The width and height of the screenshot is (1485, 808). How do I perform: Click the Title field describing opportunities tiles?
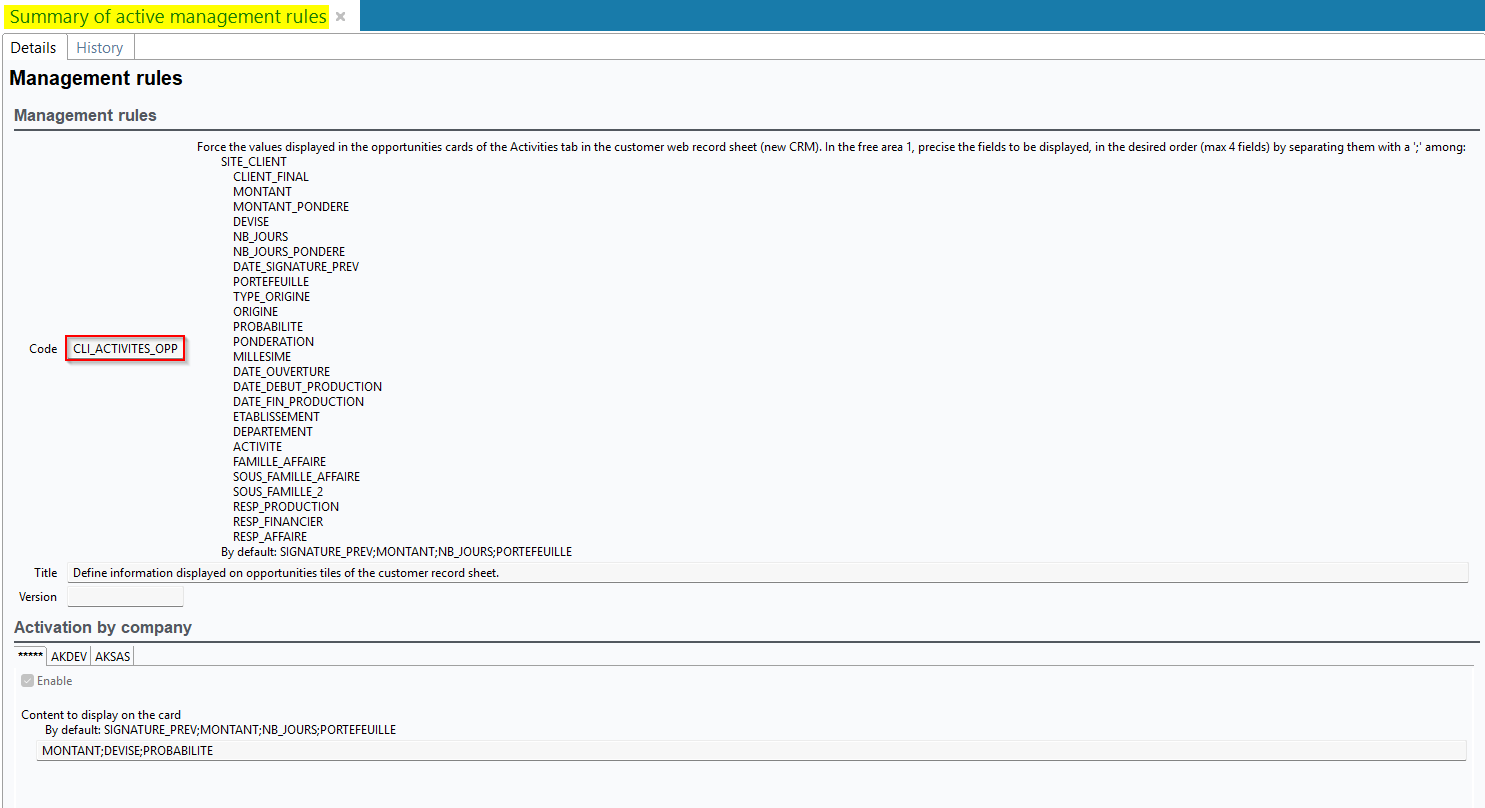[x=766, y=573]
